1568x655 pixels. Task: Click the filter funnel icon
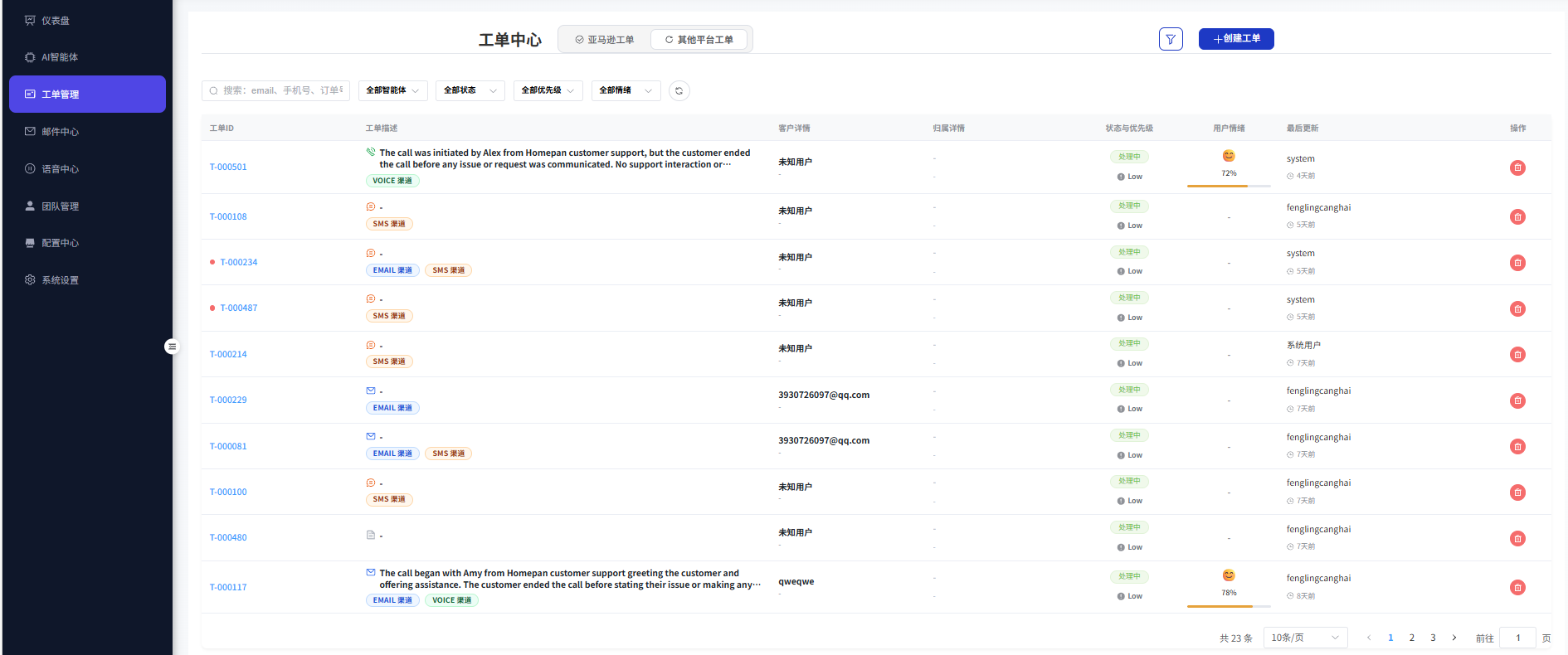pos(1171,39)
